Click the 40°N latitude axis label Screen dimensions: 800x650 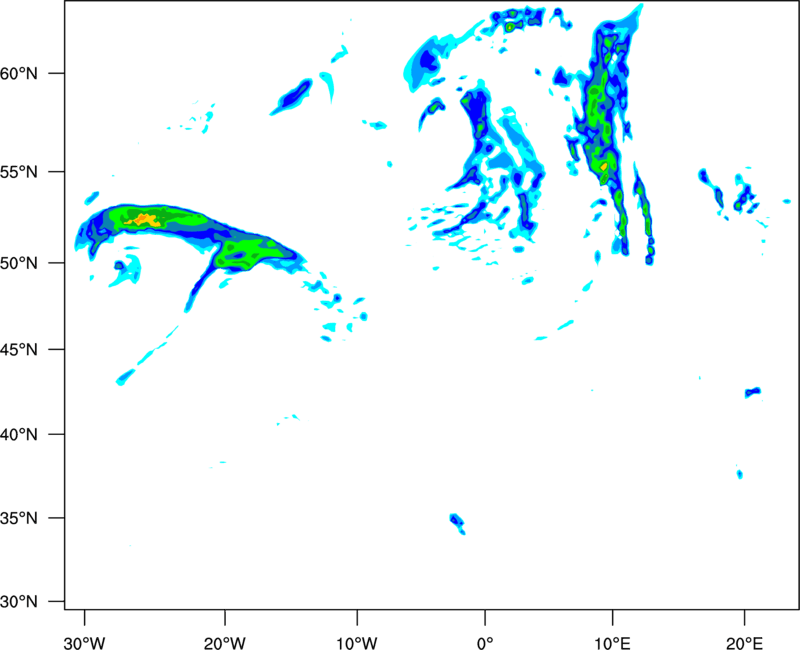(19, 435)
